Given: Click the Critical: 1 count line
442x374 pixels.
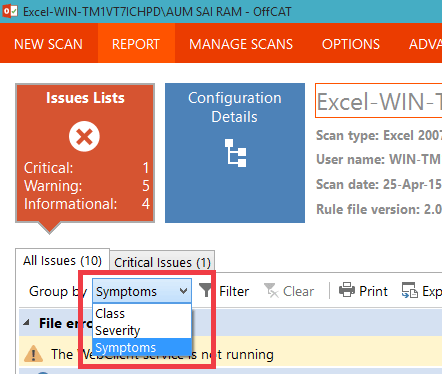Looking at the screenshot, I should pyautogui.click(x=87, y=168).
